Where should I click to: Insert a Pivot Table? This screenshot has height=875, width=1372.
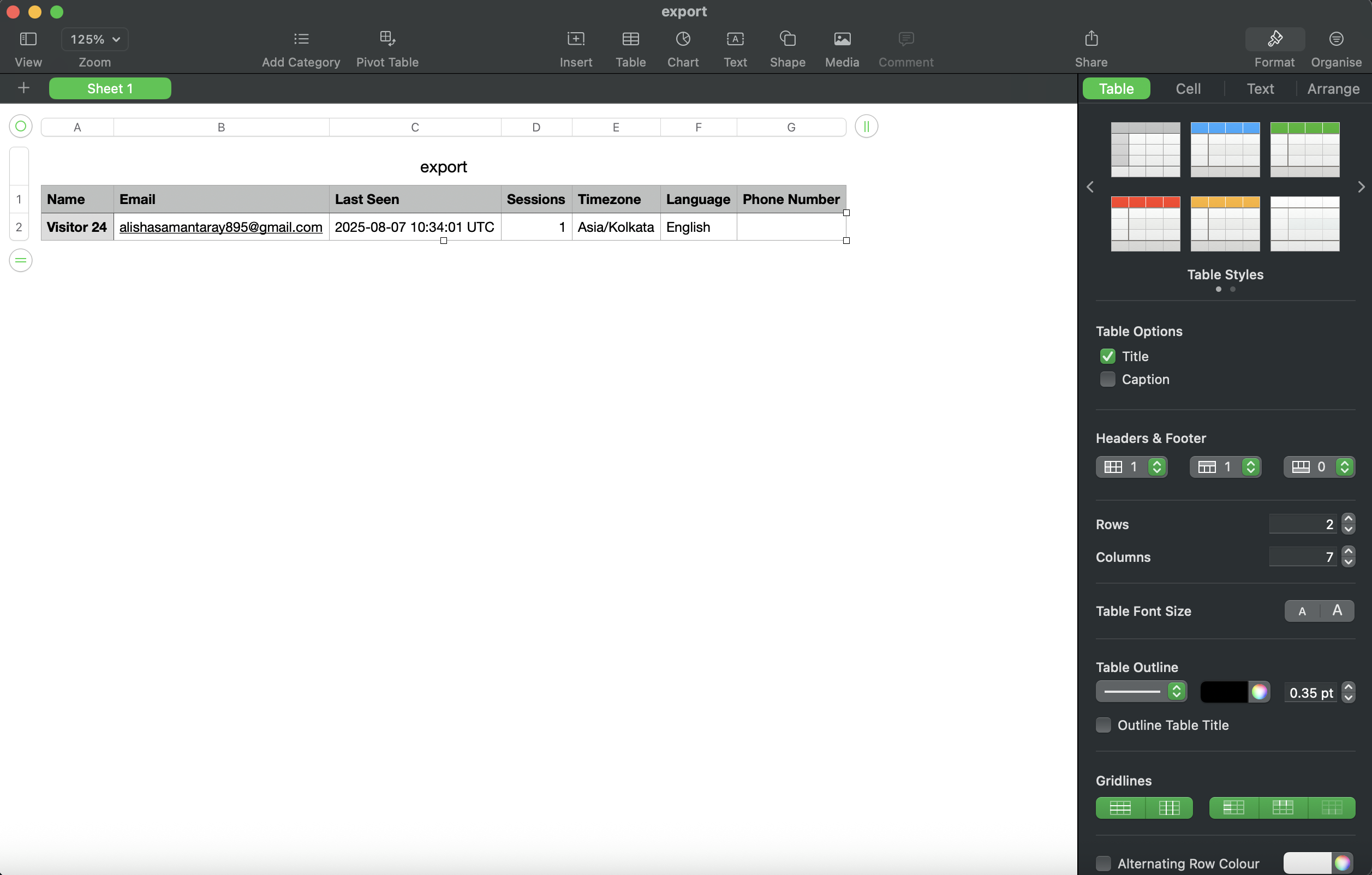coord(388,48)
